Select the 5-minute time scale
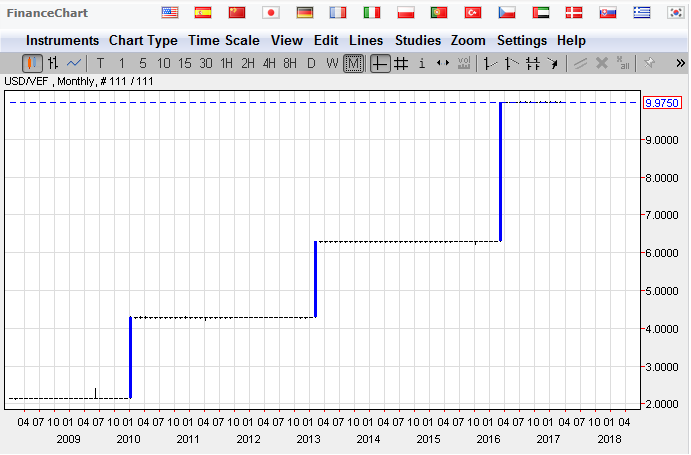Image resolution: width=691 pixels, height=455 pixels. click(142, 64)
